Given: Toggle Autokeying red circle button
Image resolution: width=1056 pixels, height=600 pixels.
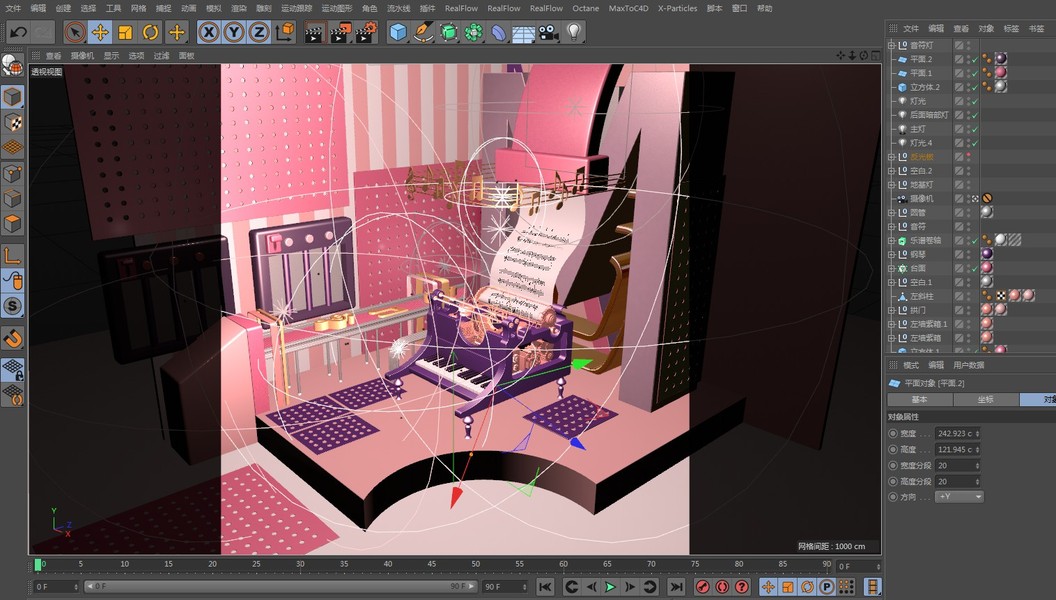Looking at the screenshot, I should click(722, 587).
